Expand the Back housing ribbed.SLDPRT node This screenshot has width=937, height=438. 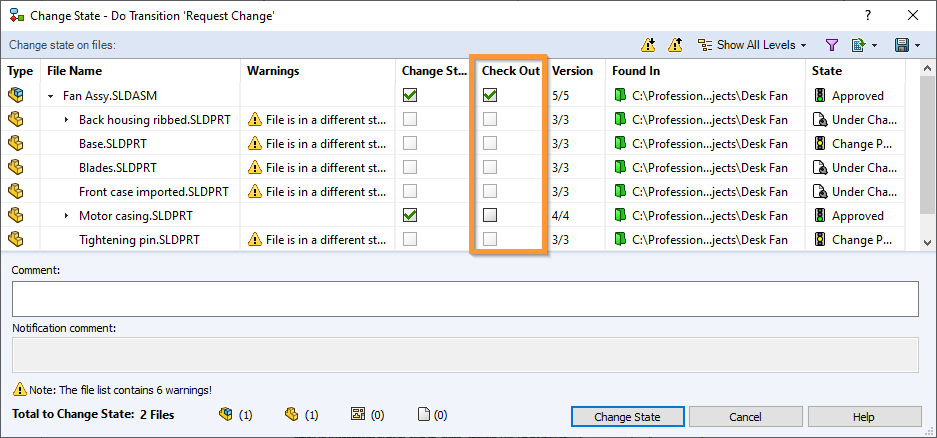coord(66,120)
